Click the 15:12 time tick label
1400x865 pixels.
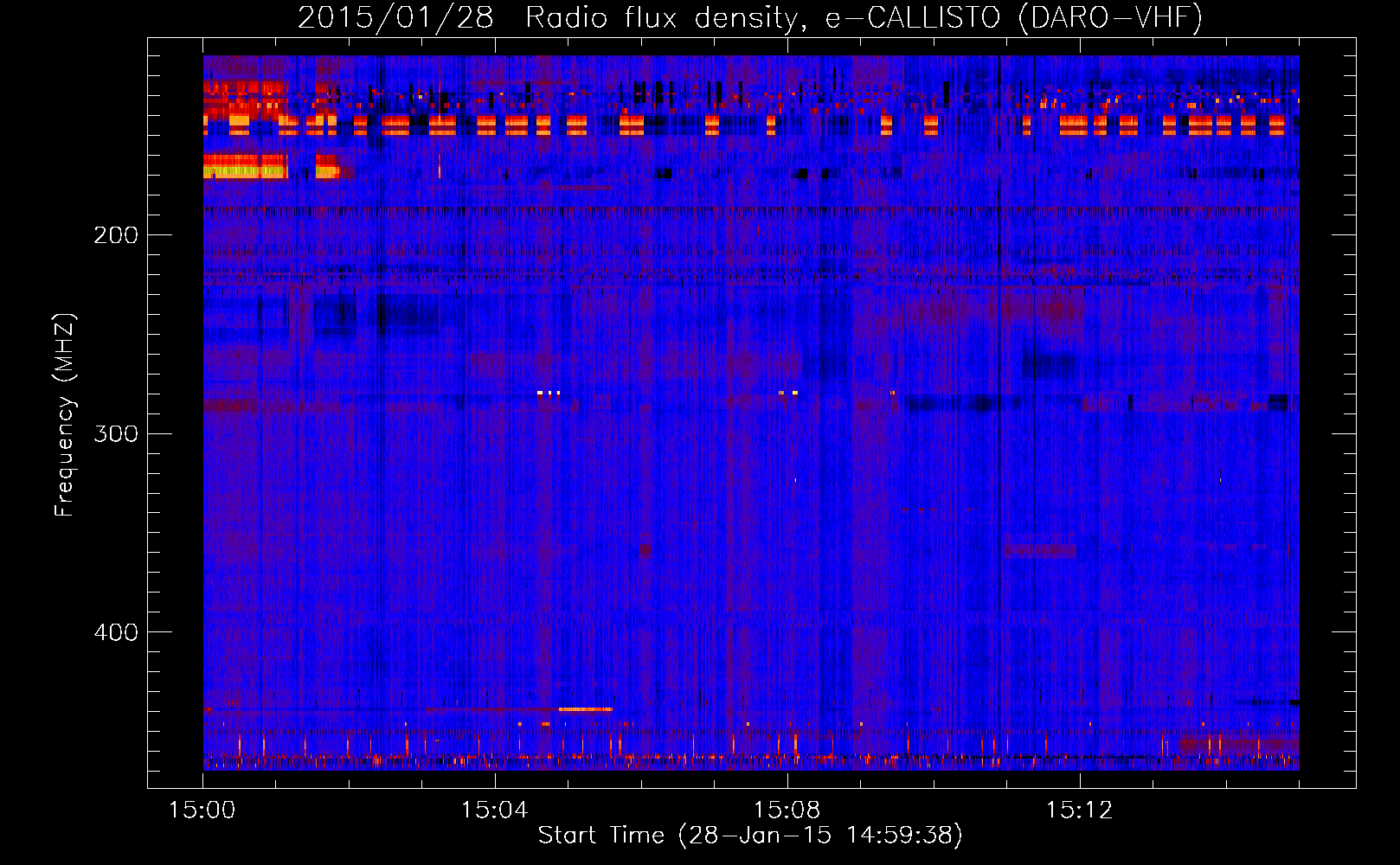(1079, 811)
